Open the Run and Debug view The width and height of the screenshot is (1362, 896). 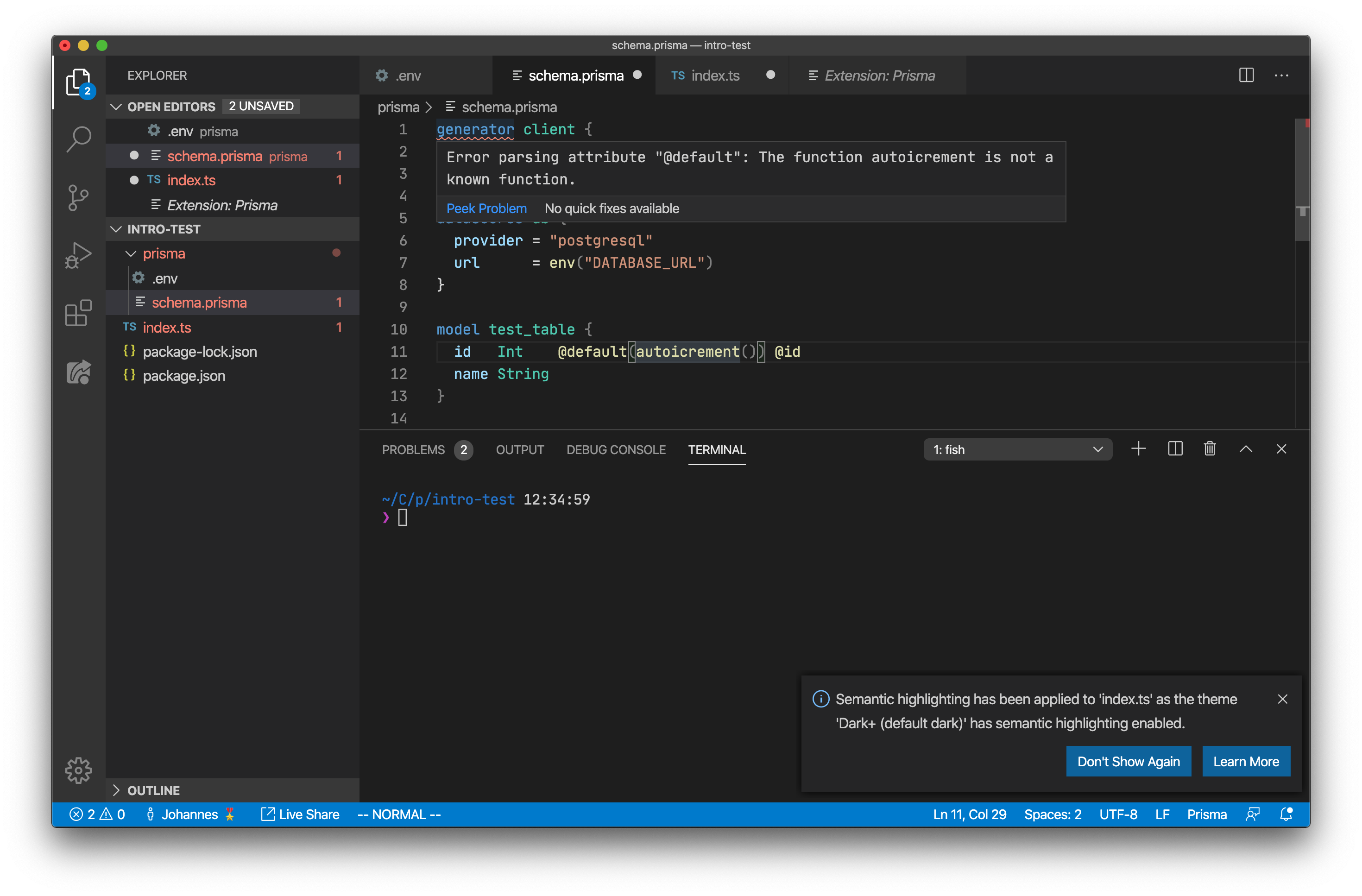[78, 255]
